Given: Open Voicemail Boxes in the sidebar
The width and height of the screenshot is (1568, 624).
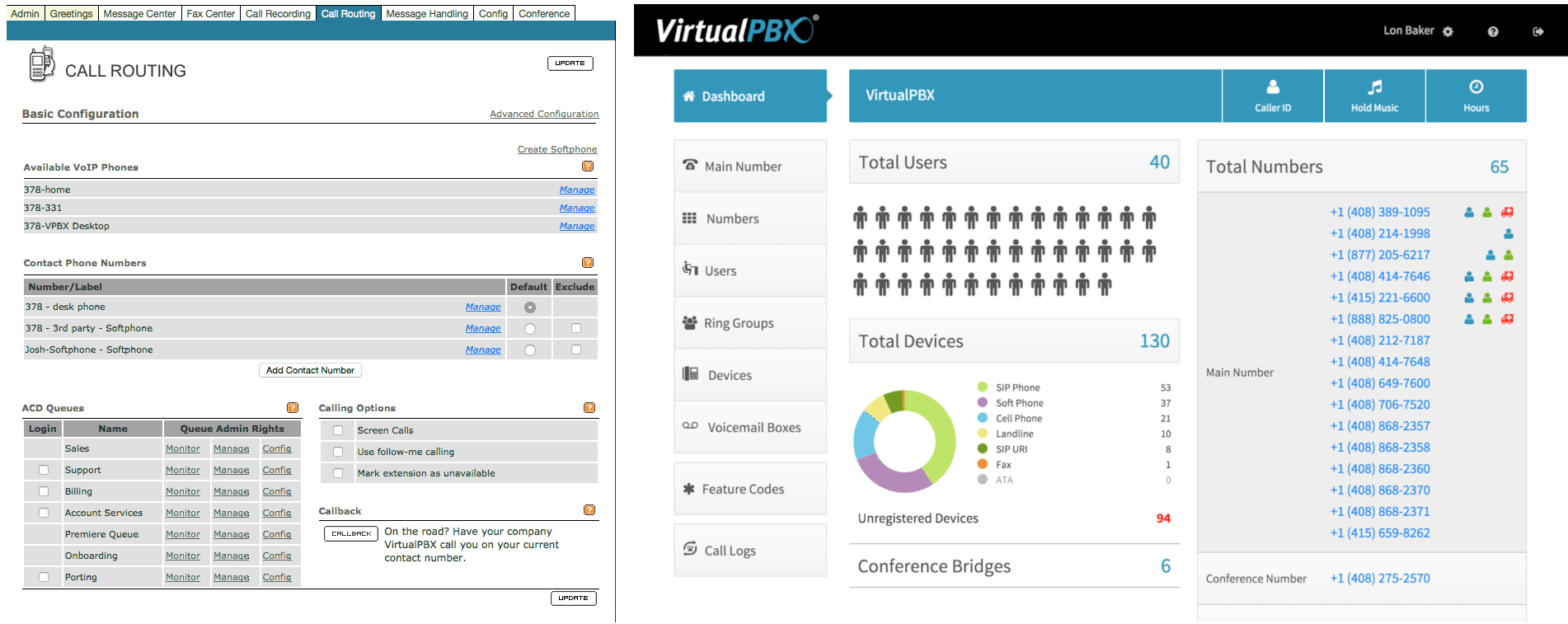Looking at the screenshot, I should tap(750, 427).
